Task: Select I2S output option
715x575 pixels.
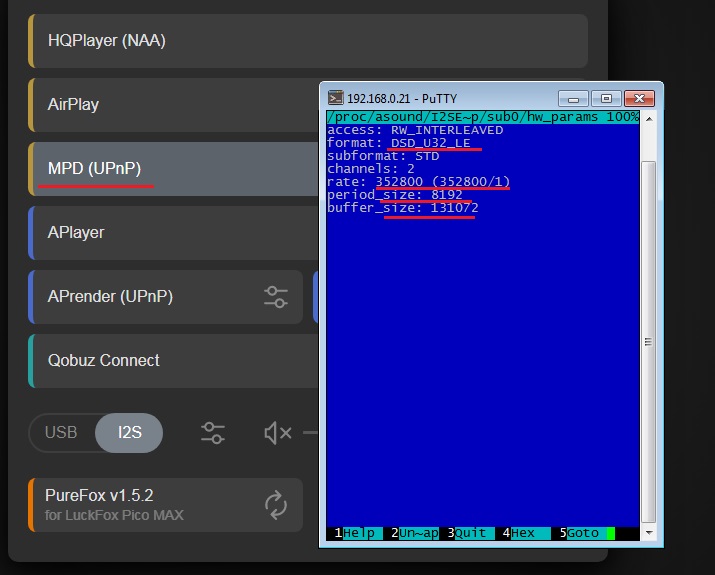Action: (x=130, y=432)
